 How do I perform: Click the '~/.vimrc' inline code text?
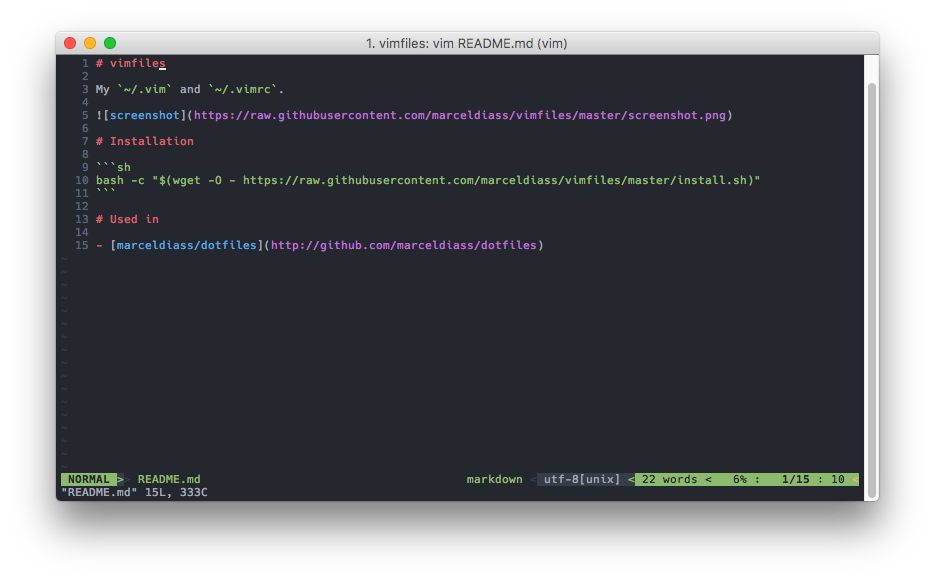(x=242, y=89)
